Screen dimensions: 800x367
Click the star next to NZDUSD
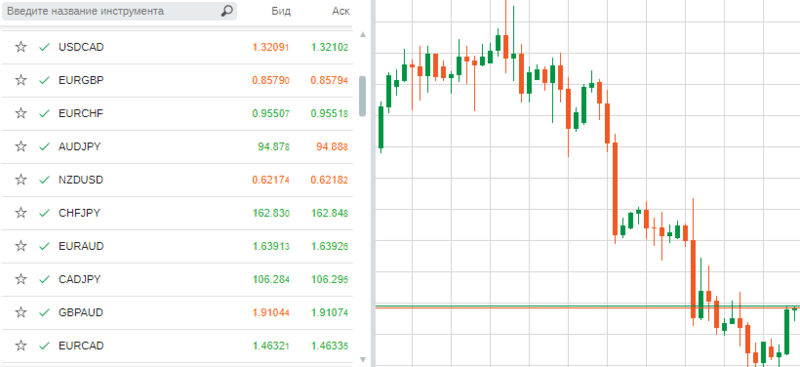[x=20, y=180]
